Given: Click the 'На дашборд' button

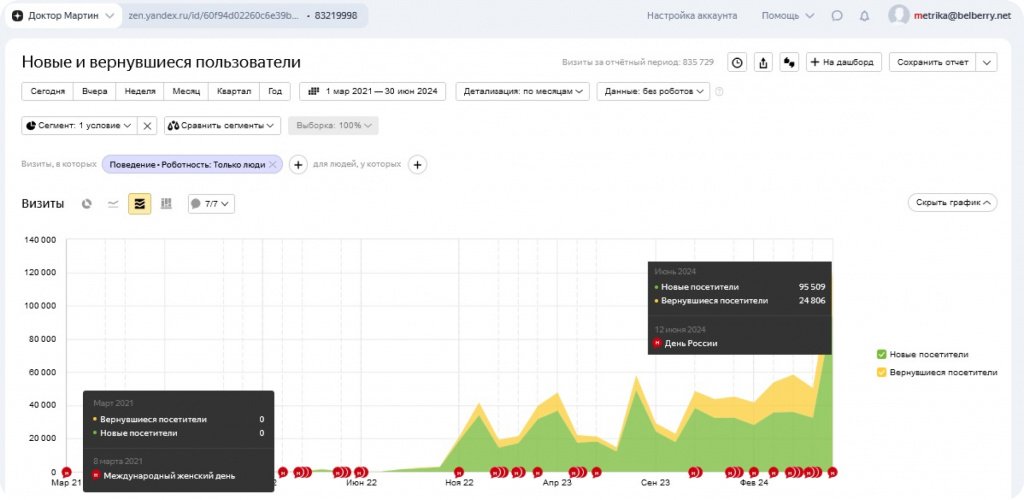Looking at the screenshot, I should [844, 62].
